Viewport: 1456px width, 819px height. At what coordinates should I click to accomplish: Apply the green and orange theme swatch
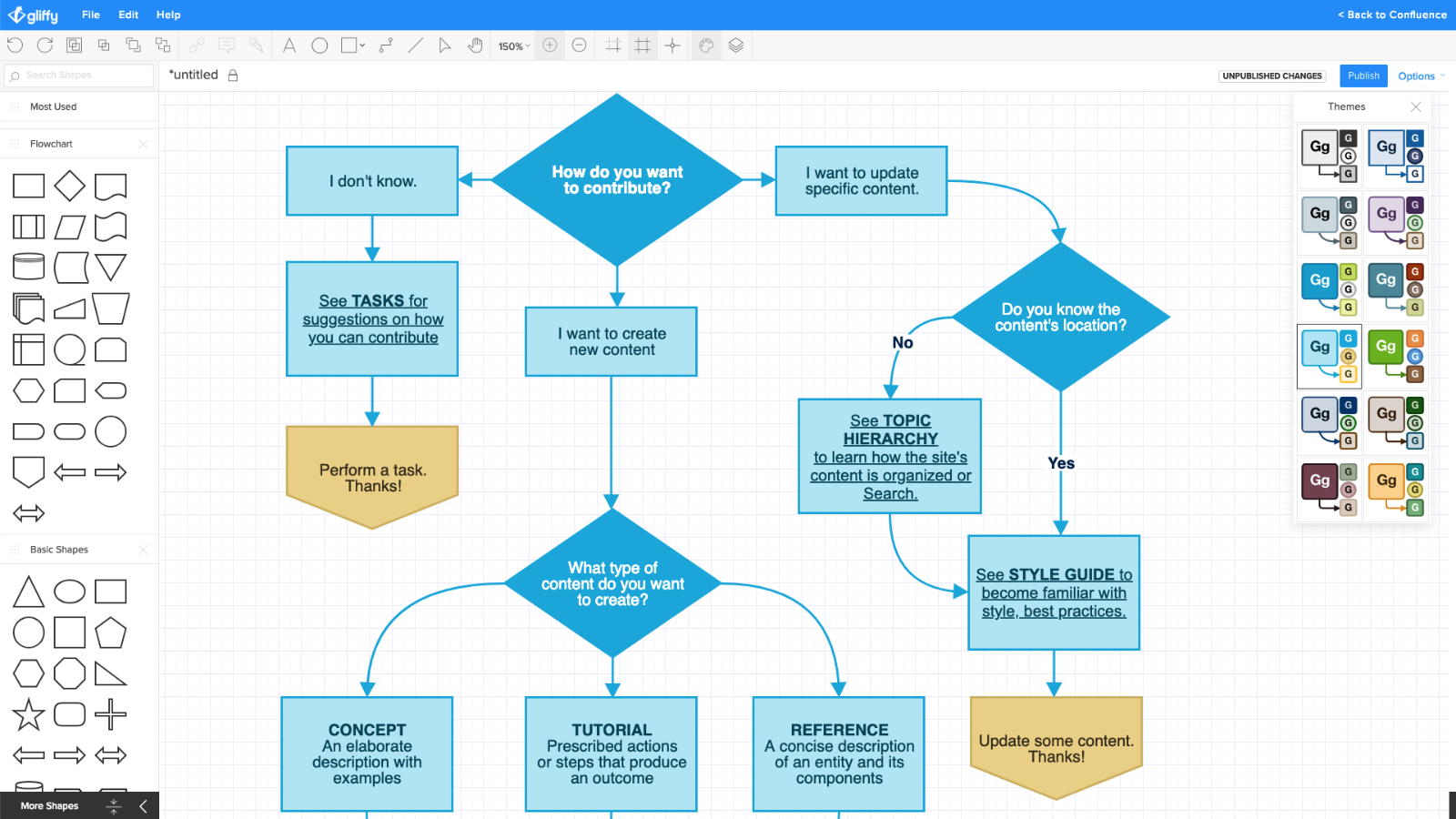point(1396,356)
